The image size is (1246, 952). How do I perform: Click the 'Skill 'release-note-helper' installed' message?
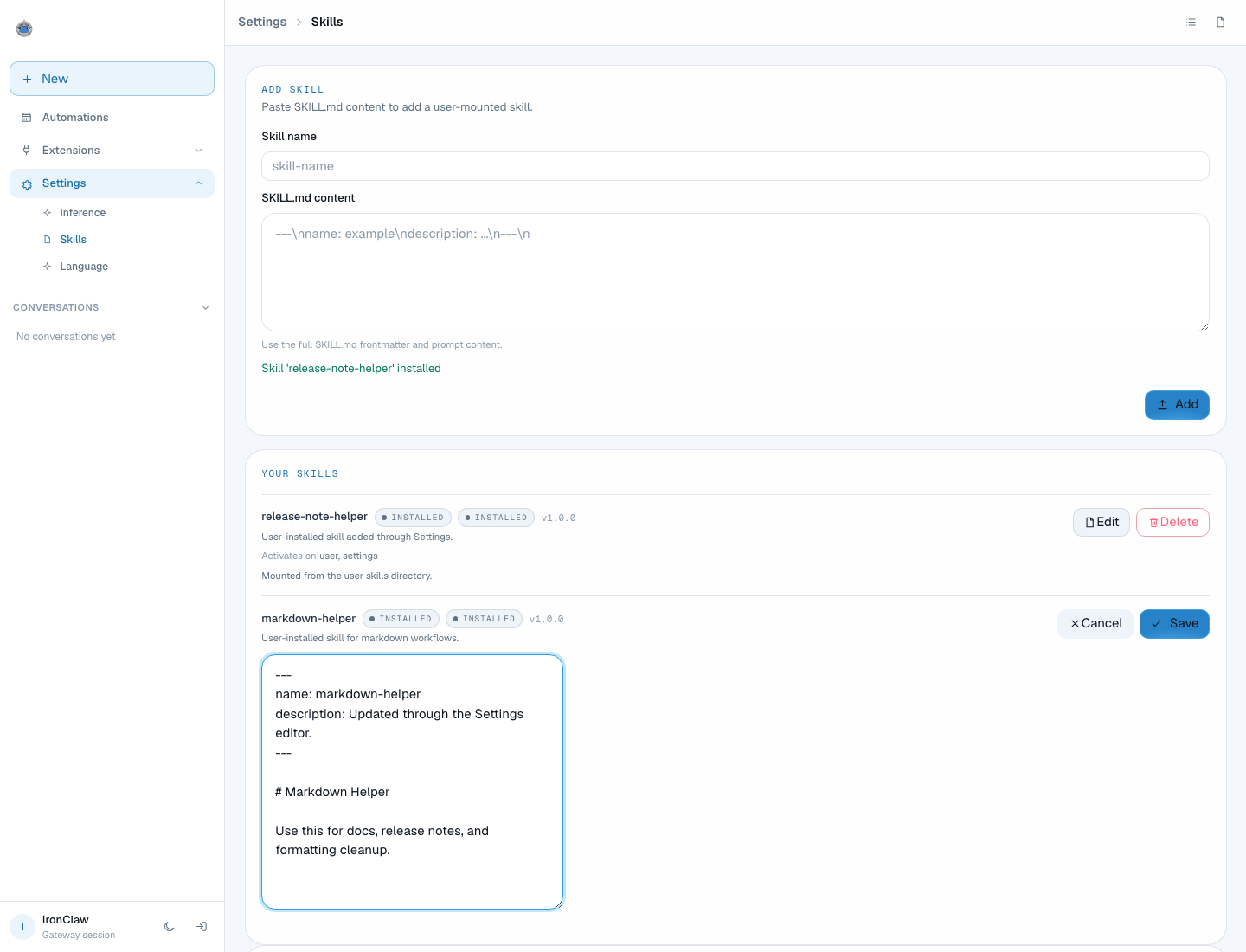pyautogui.click(x=351, y=369)
